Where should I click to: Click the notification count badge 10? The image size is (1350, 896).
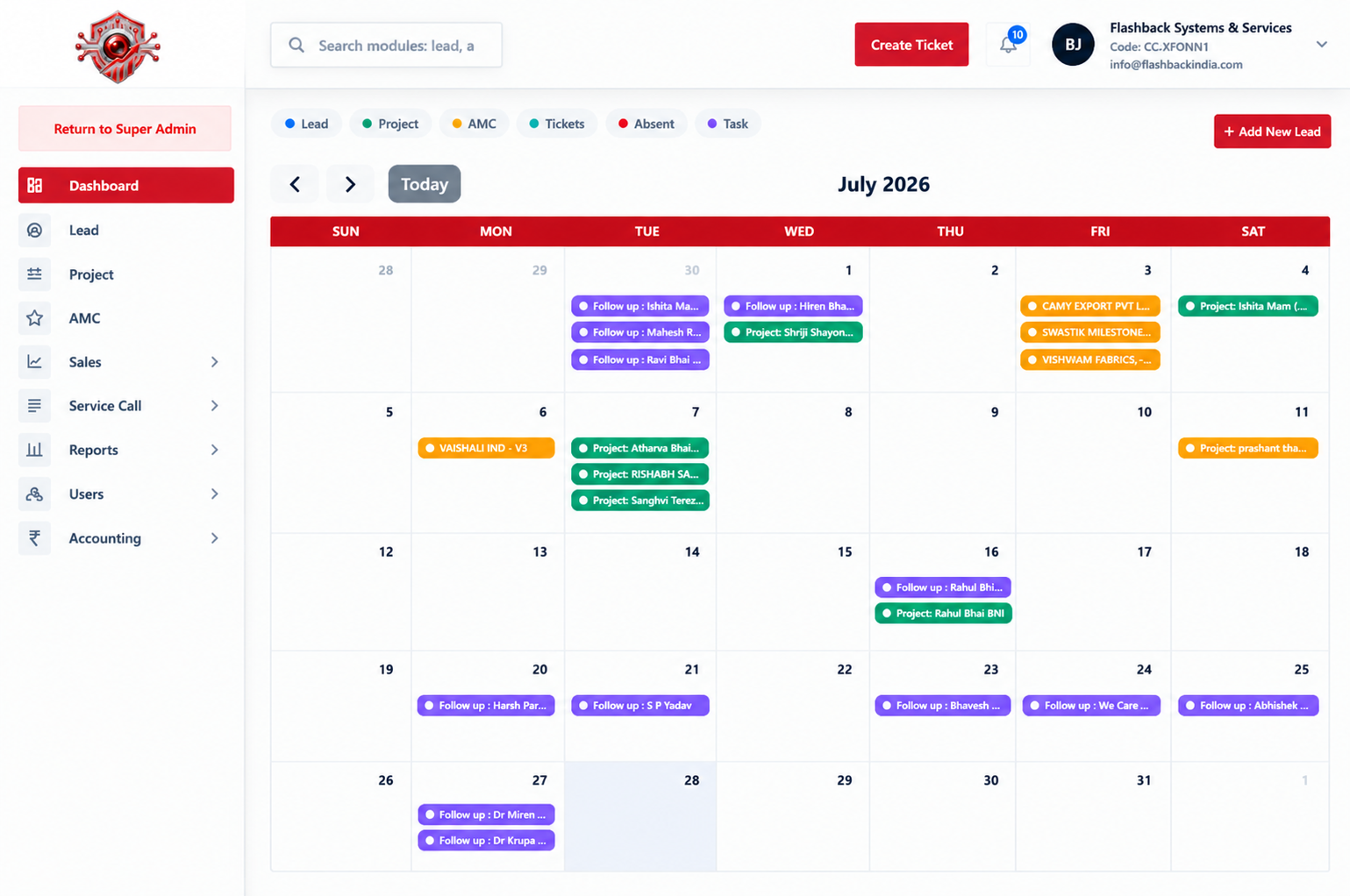[1017, 34]
